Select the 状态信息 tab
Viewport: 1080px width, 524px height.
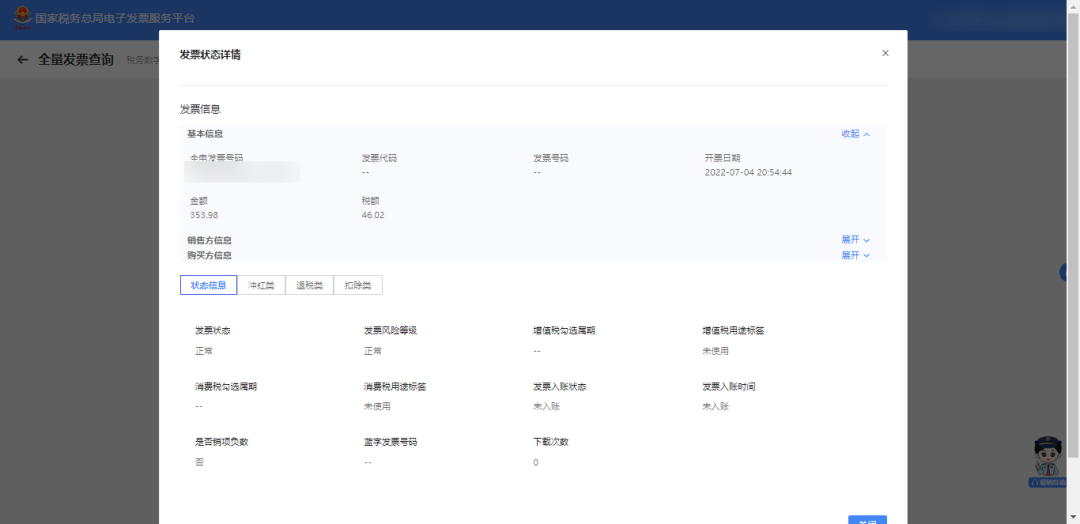point(209,285)
